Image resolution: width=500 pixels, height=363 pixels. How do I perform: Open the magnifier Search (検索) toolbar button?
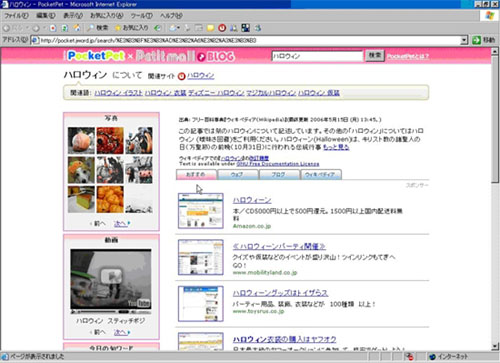click(x=97, y=28)
